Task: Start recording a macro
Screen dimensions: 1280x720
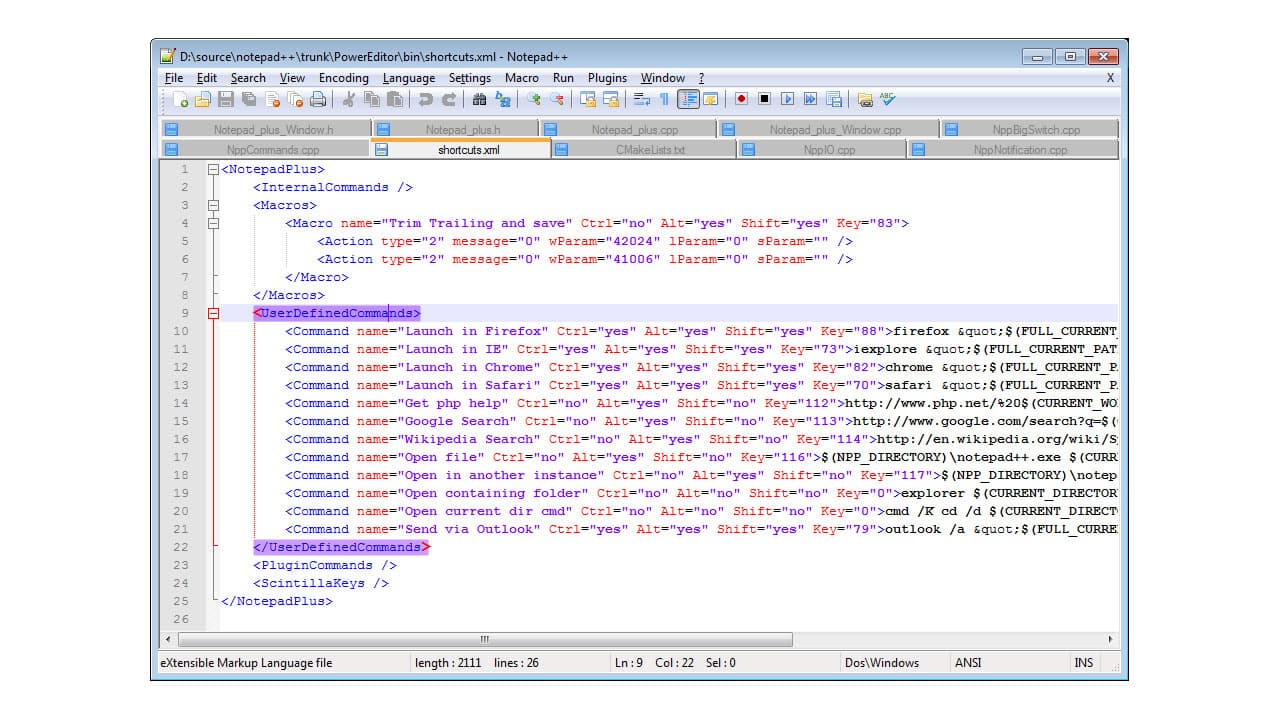Action: pyautogui.click(x=742, y=99)
